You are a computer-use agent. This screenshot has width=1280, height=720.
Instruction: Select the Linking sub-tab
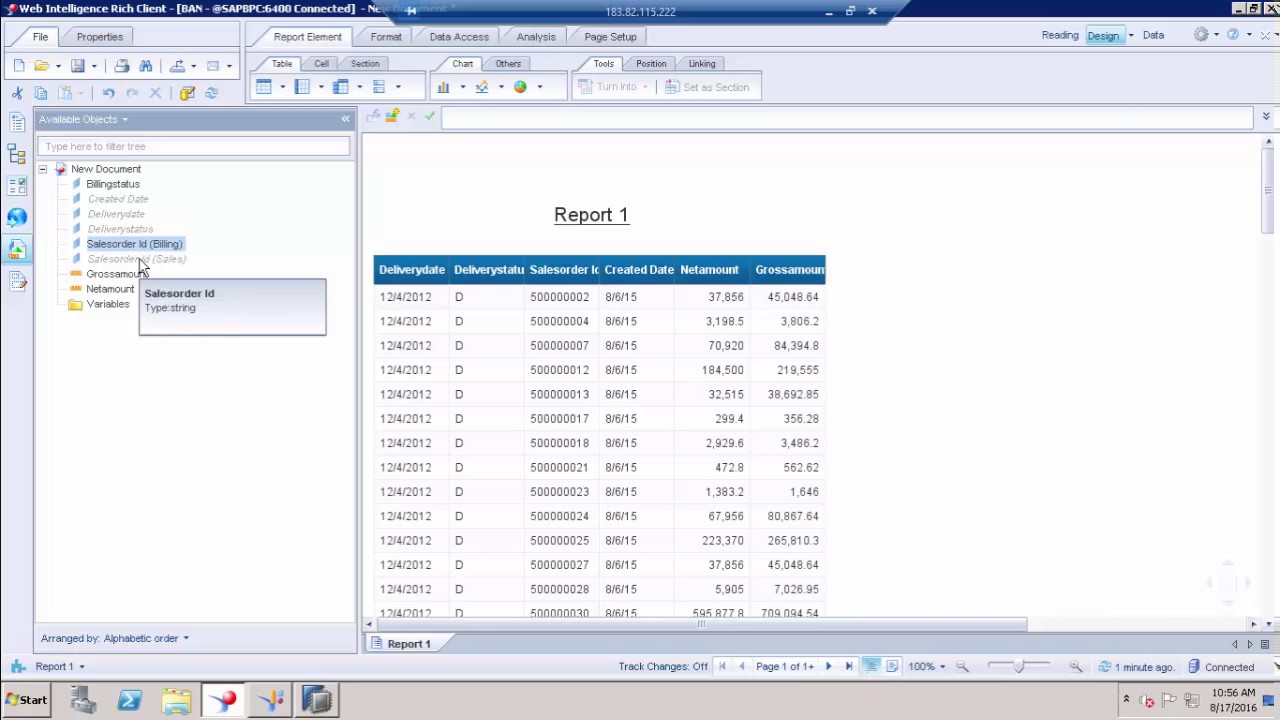pos(701,64)
